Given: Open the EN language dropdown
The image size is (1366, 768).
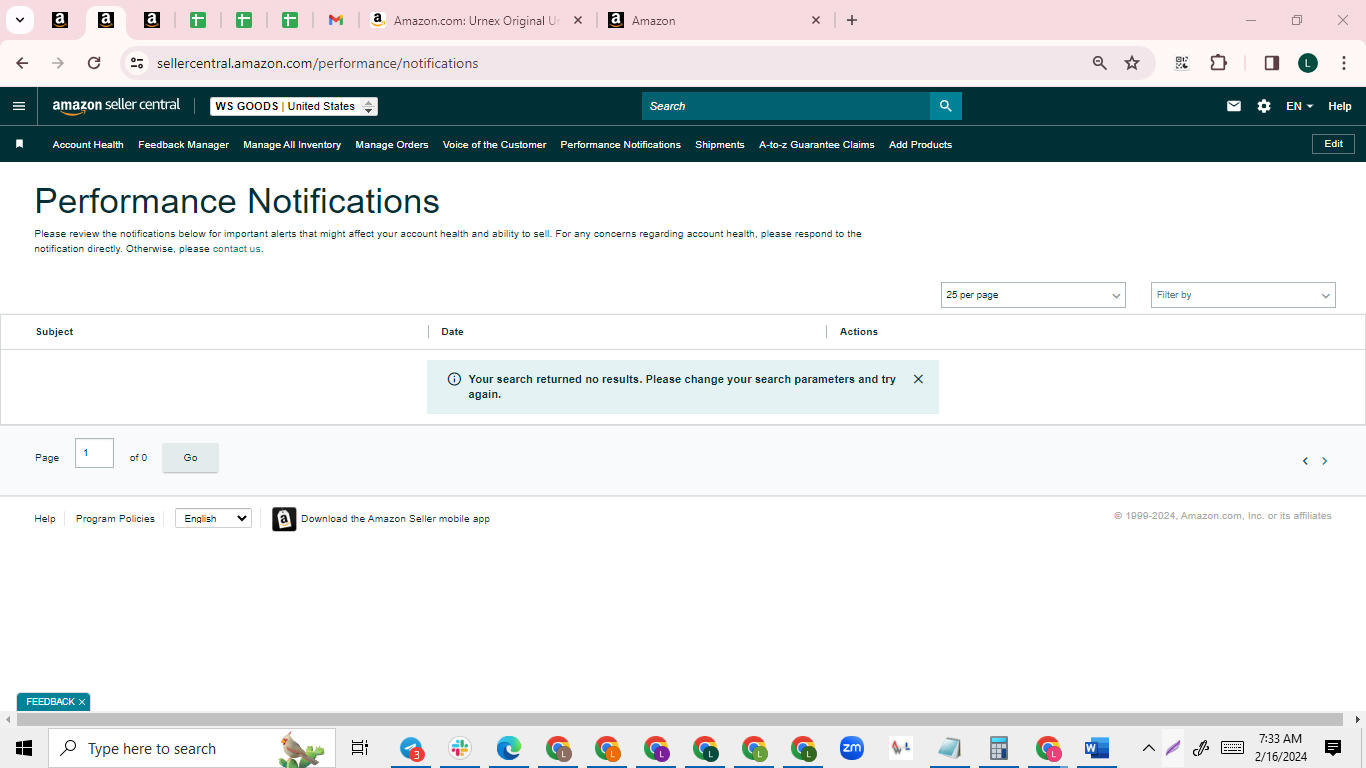Looking at the screenshot, I should [x=1299, y=106].
